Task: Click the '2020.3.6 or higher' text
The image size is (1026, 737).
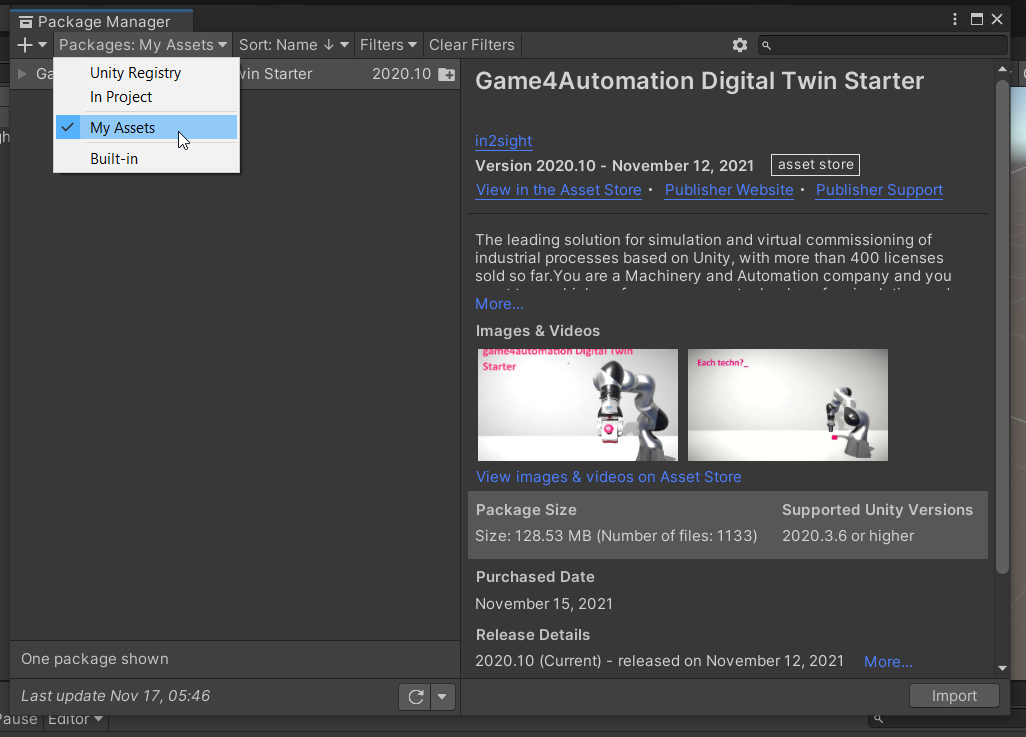Action: (848, 536)
